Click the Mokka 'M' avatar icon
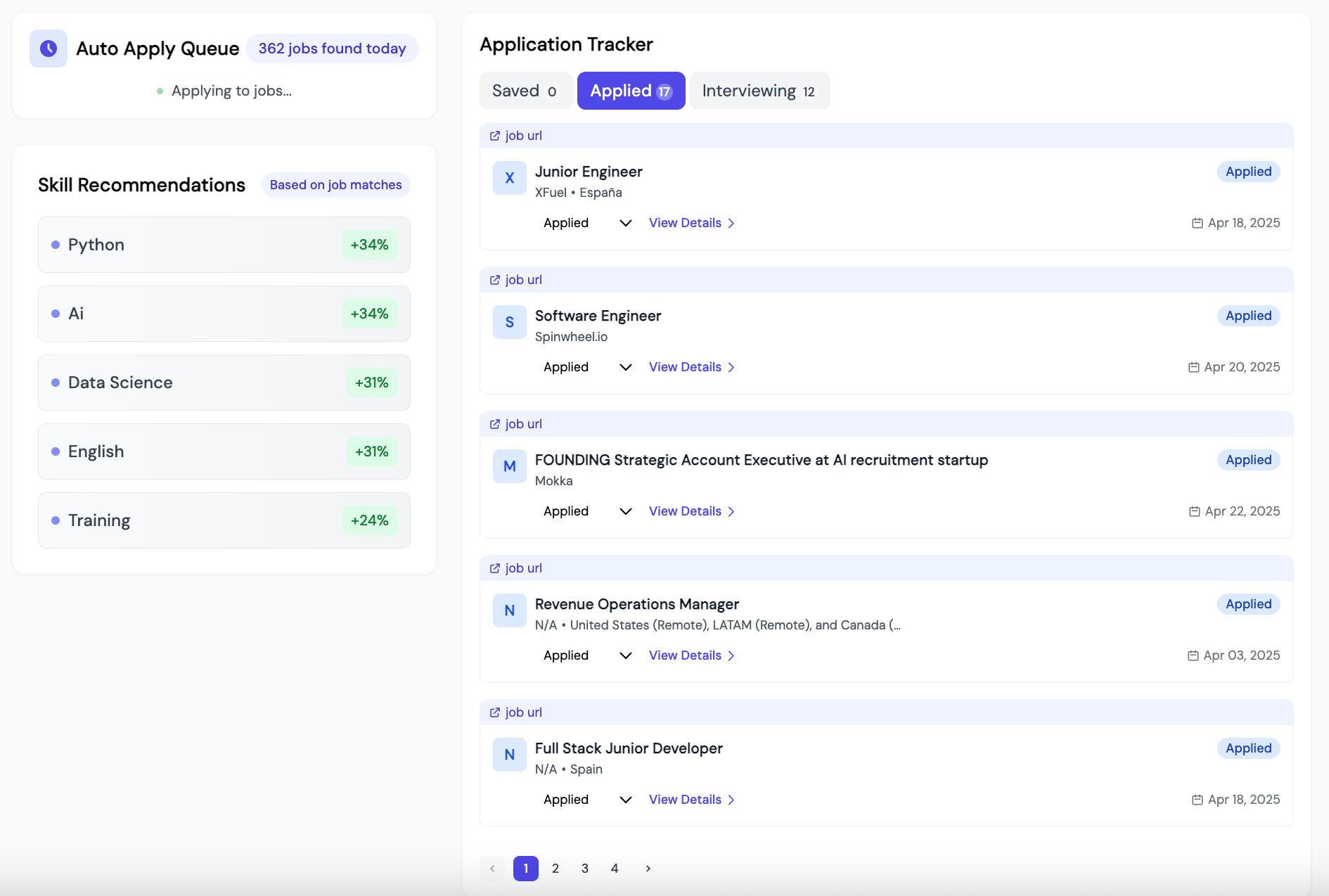The width and height of the screenshot is (1329, 896). click(x=509, y=467)
